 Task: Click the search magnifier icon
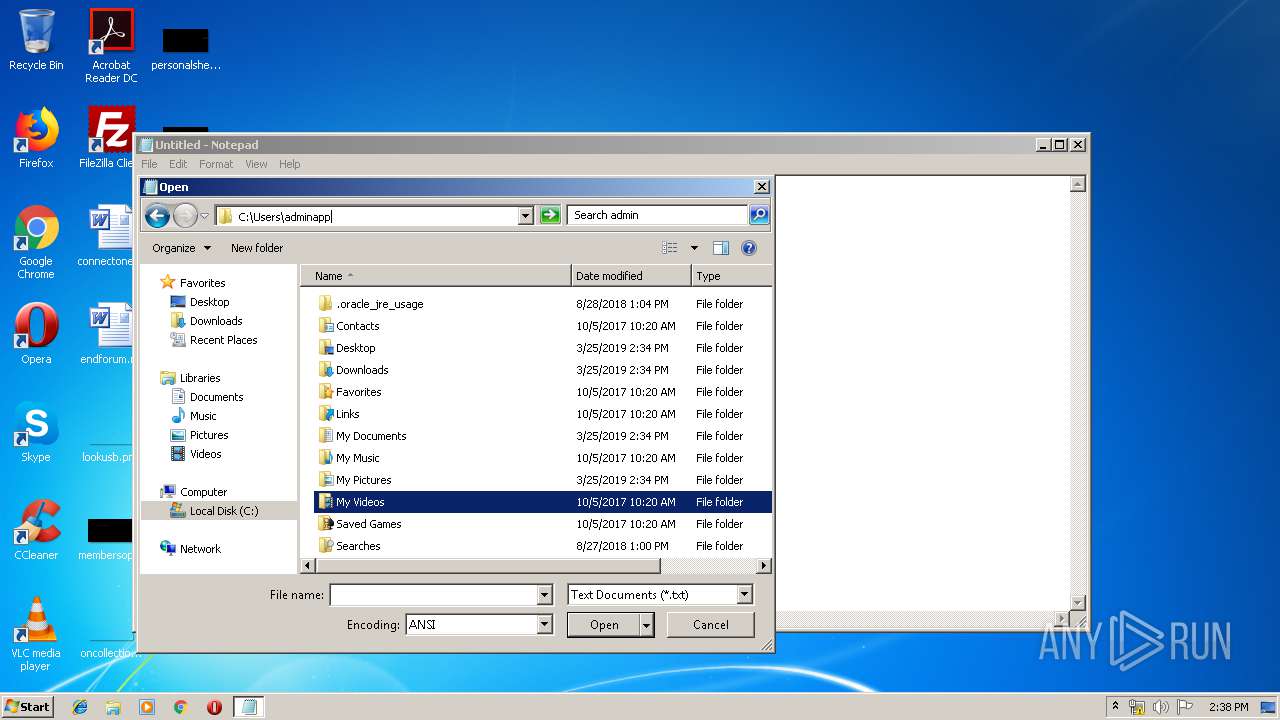[x=759, y=215]
